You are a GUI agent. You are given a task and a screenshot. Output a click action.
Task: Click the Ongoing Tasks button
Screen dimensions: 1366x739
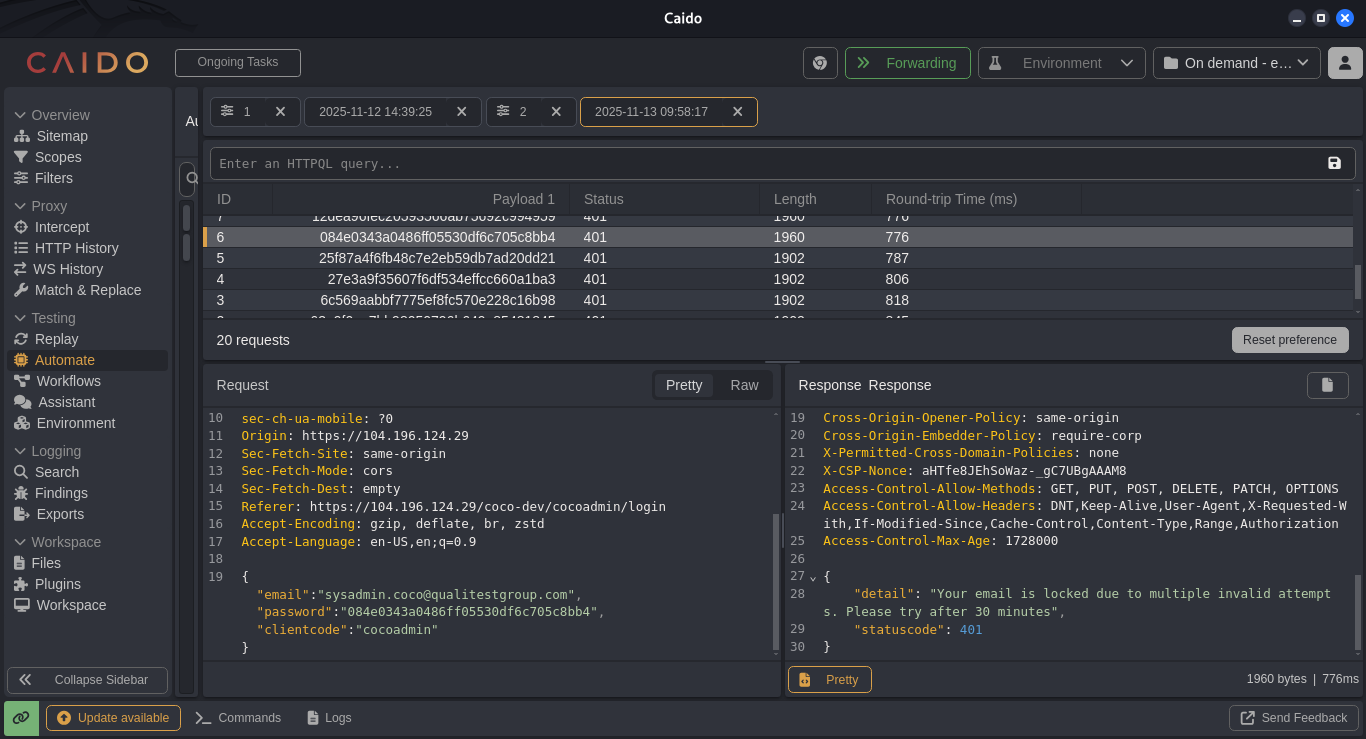[238, 62]
